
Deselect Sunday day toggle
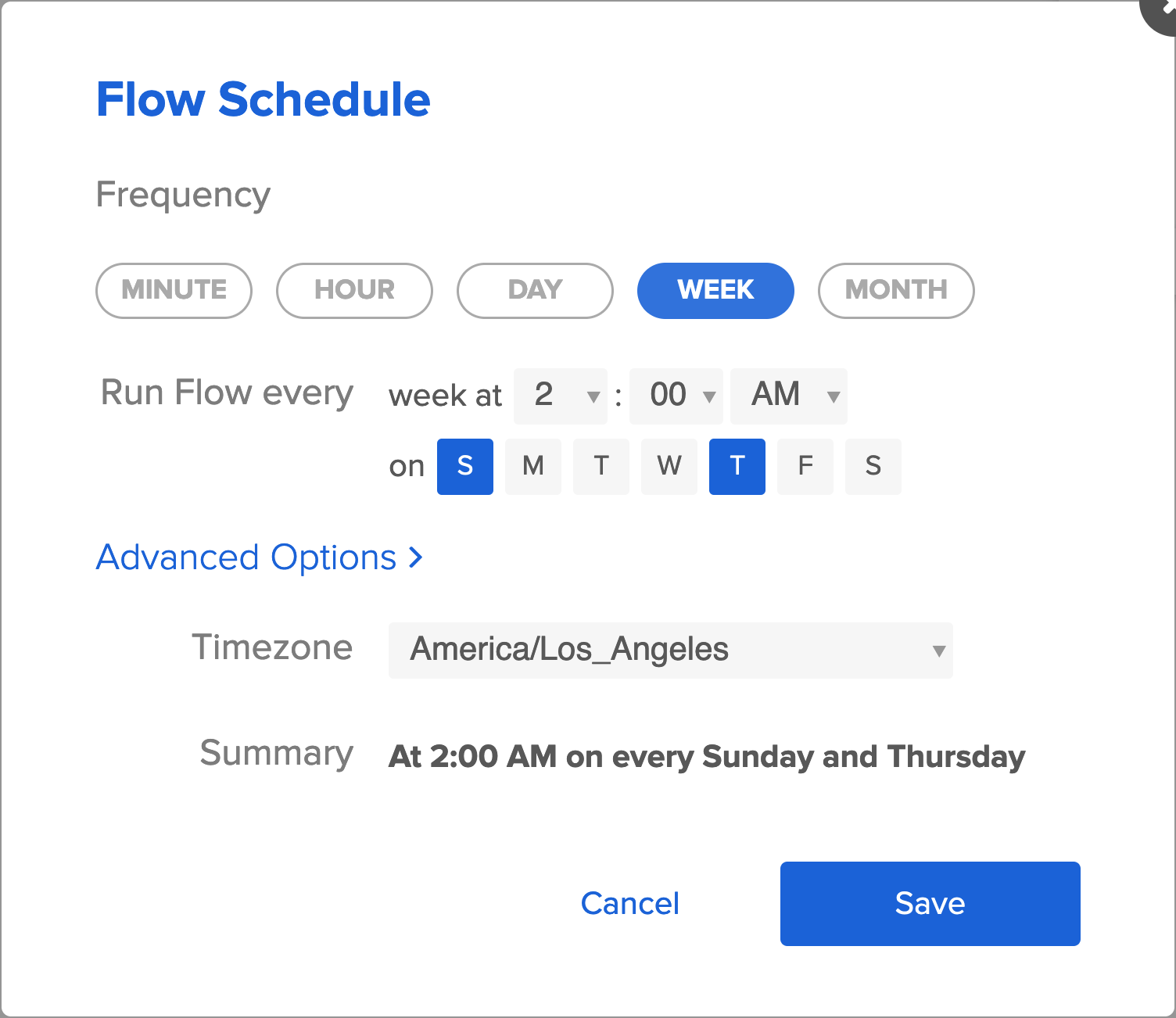(465, 467)
